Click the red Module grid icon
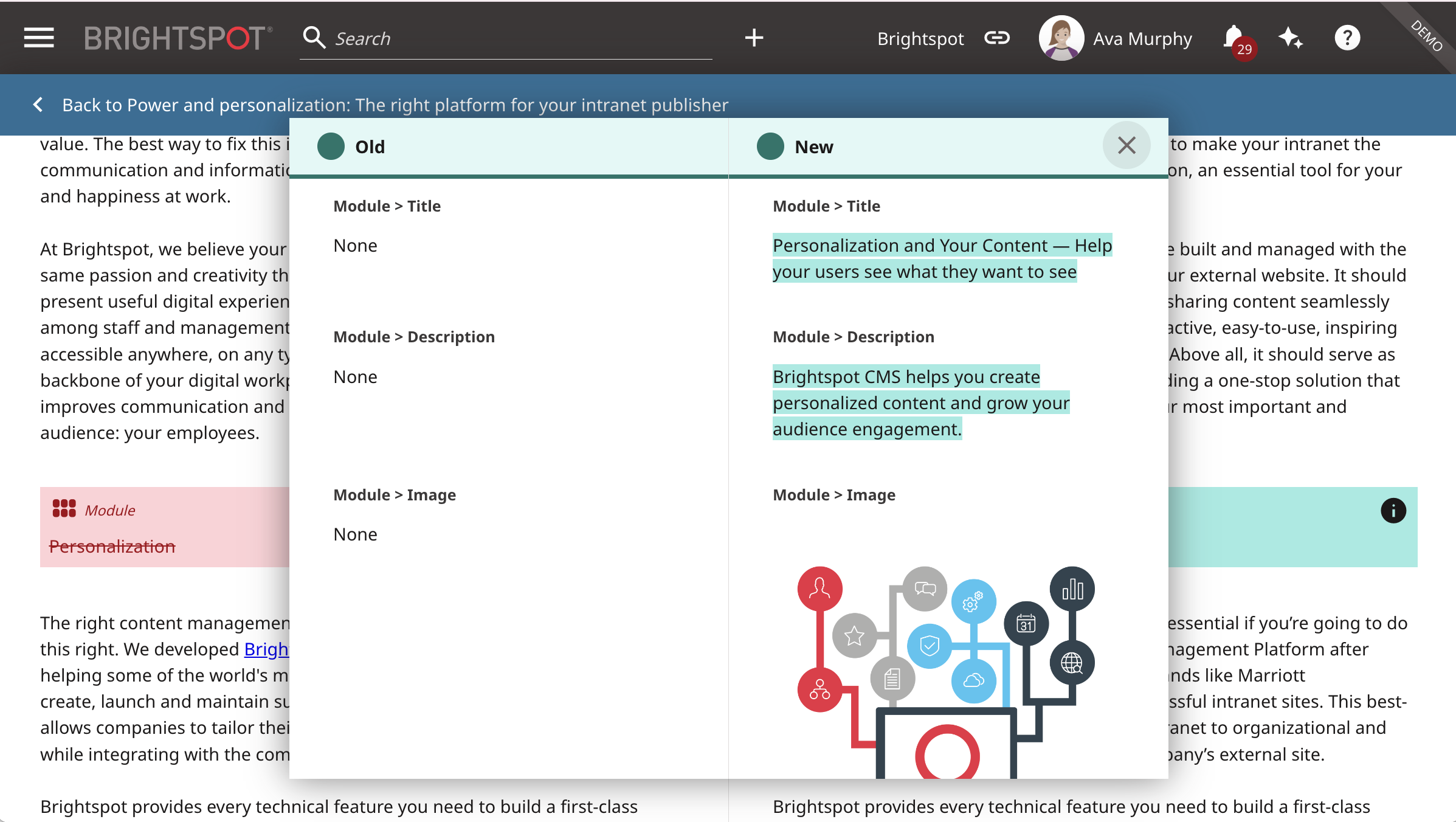Screen dimensions: 1456x822 coord(64,508)
